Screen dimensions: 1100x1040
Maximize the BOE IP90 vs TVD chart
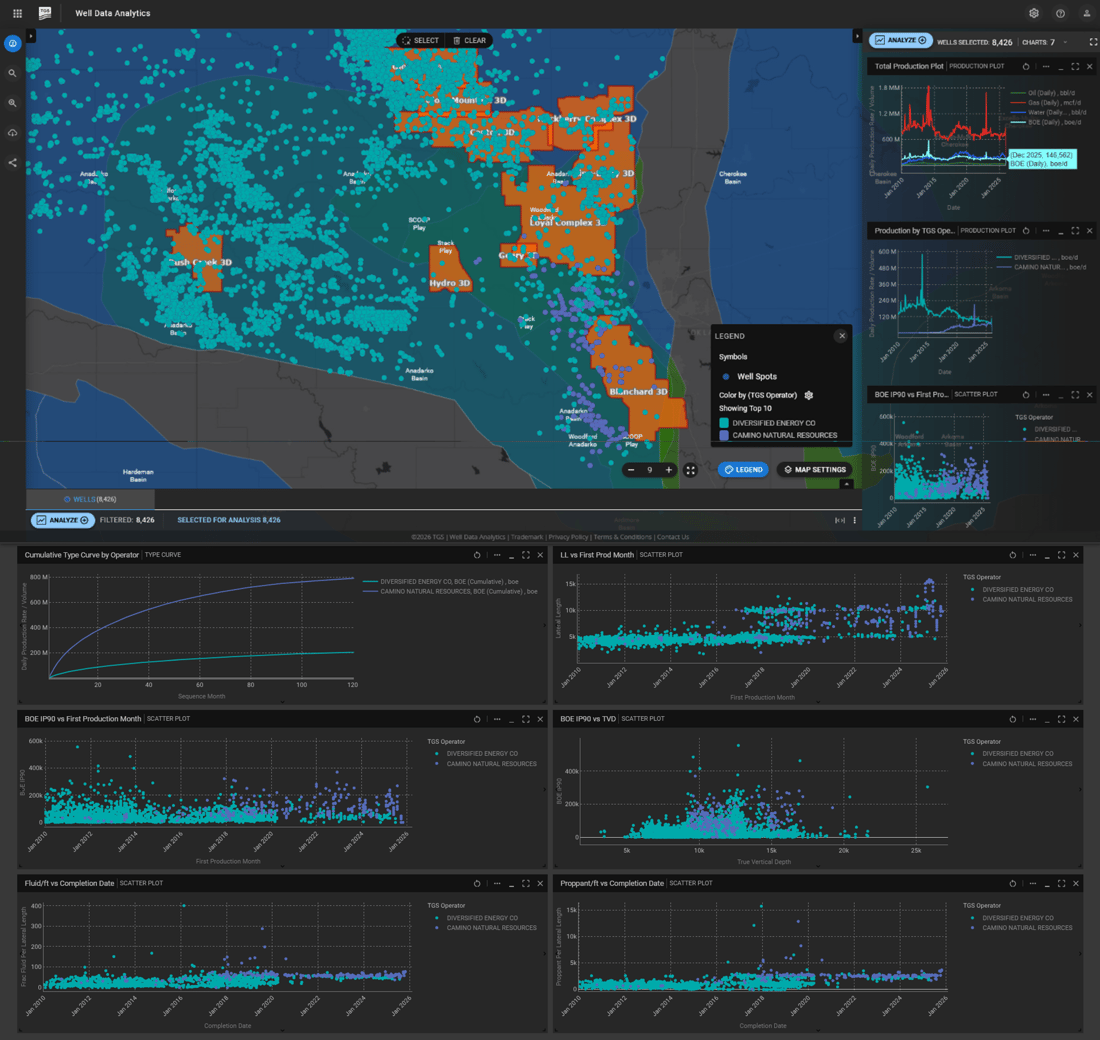click(x=1061, y=719)
